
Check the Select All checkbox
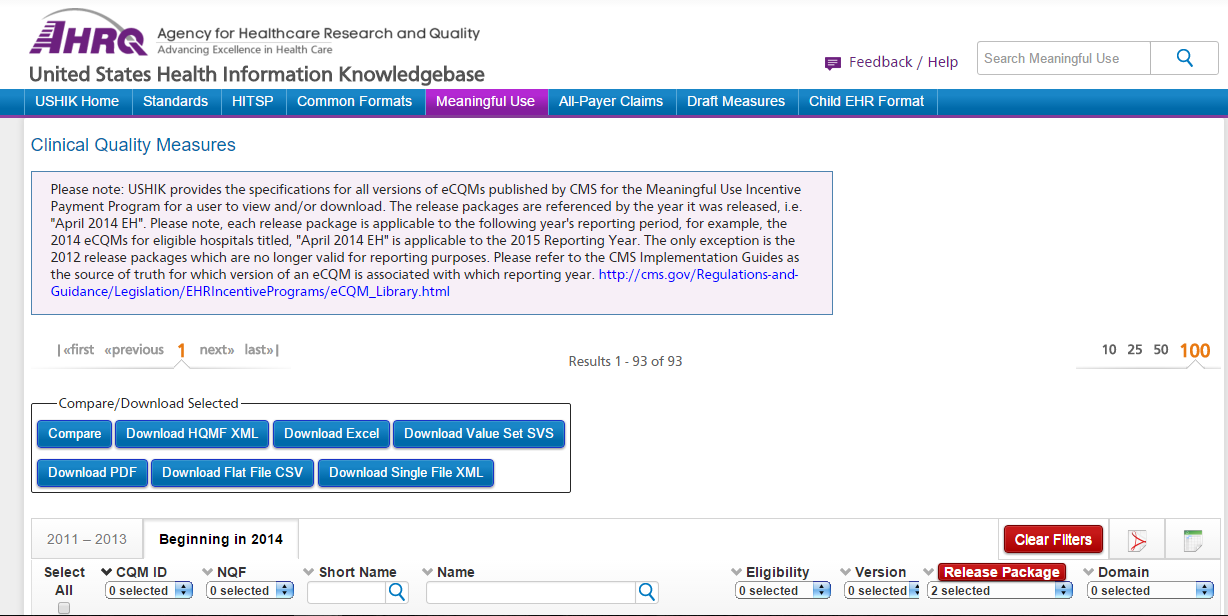pos(64,608)
